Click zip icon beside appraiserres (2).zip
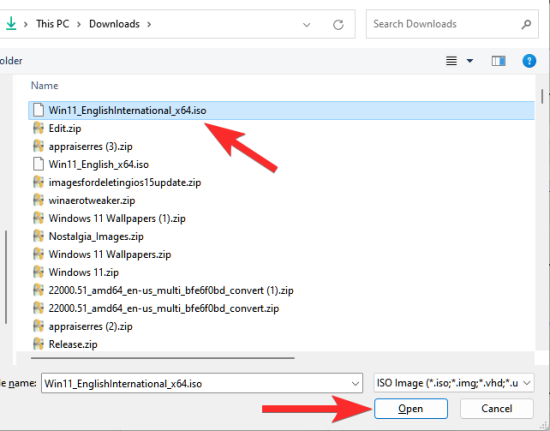This screenshot has width=550, height=431. (x=38, y=326)
